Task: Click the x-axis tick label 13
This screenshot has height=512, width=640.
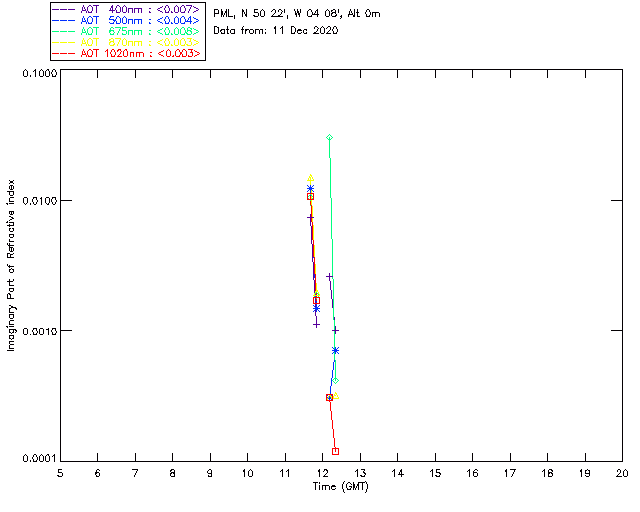Action: click(x=360, y=473)
